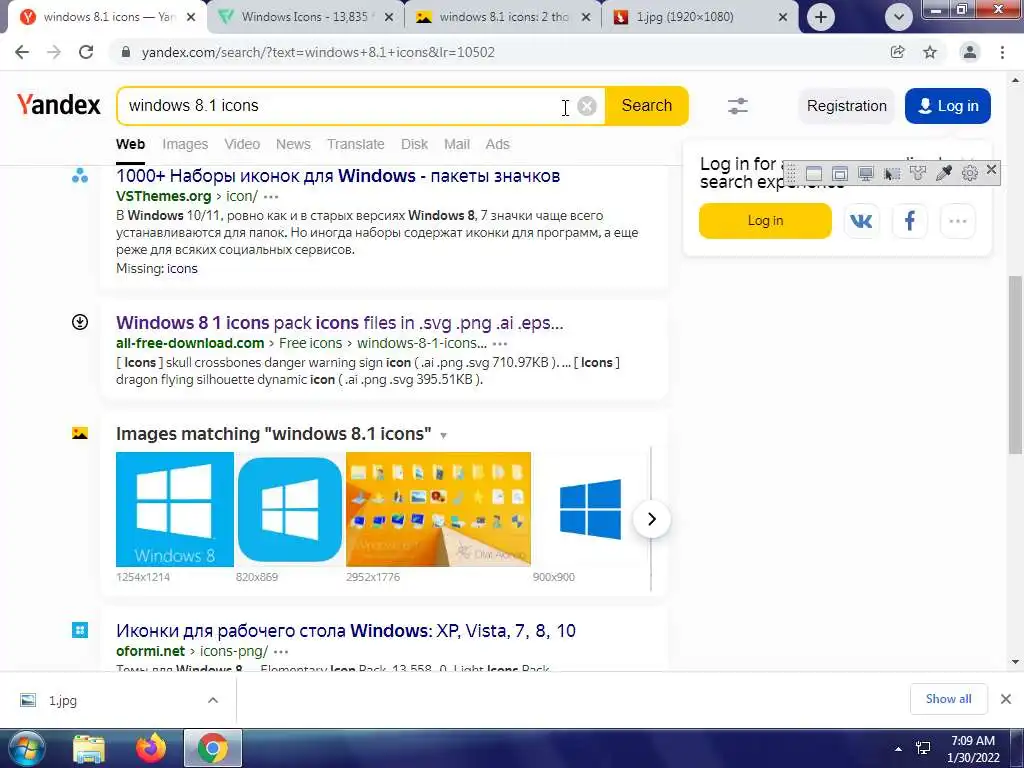Log in with Facebook icon

[910, 221]
